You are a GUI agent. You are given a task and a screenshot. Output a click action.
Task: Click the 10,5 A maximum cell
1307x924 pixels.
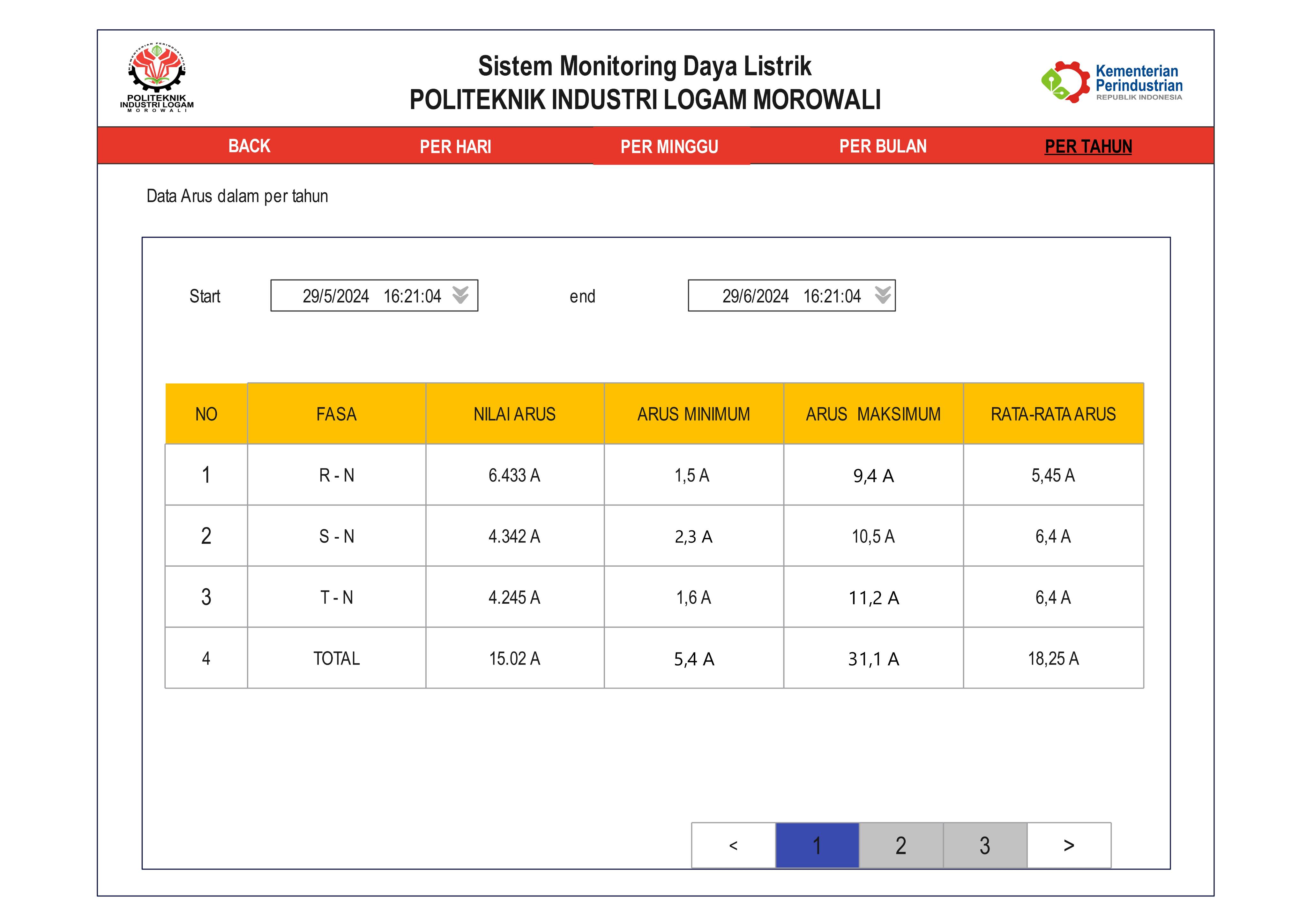pyautogui.click(x=873, y=536)
